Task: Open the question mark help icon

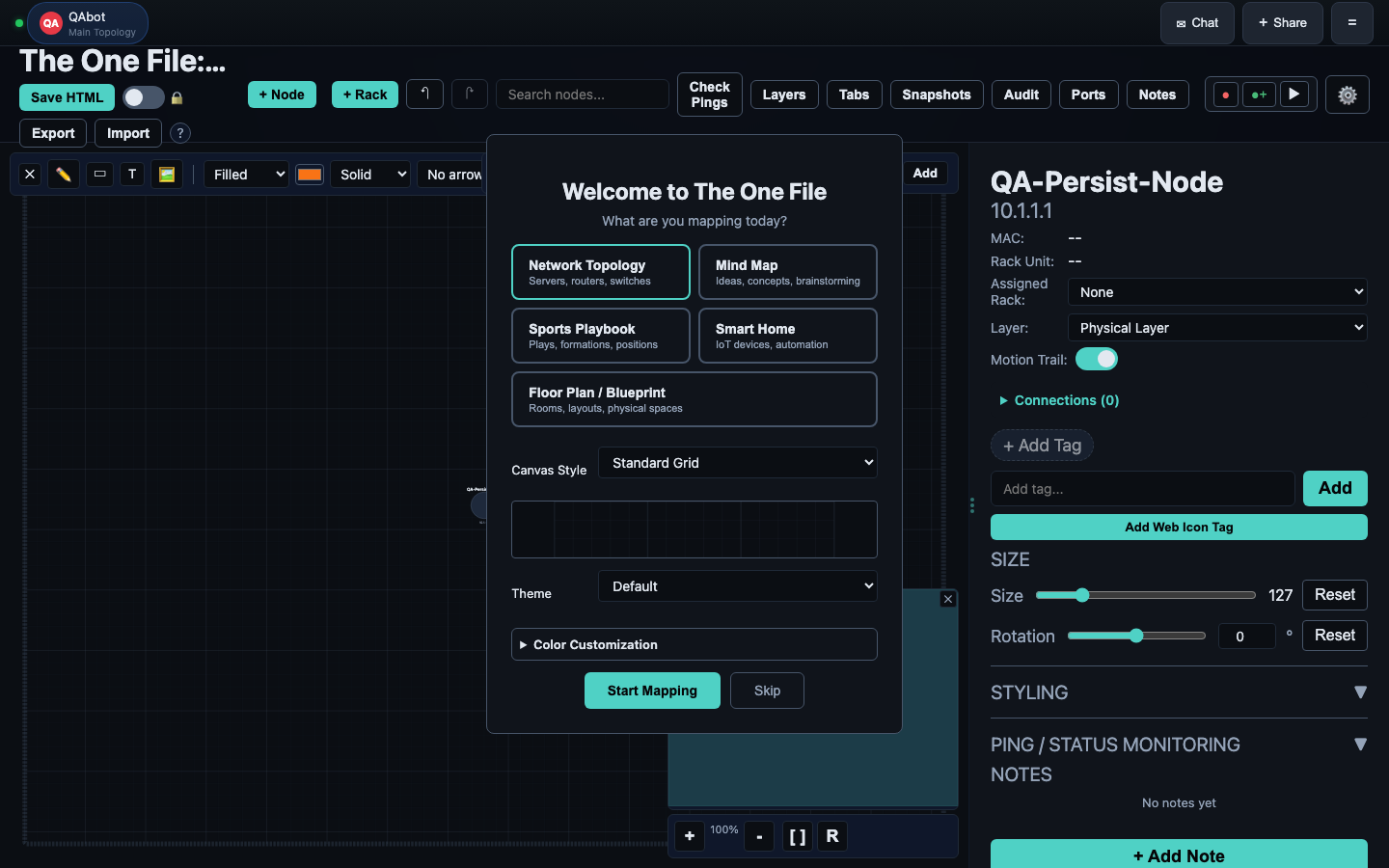Action: pos(180,133)
